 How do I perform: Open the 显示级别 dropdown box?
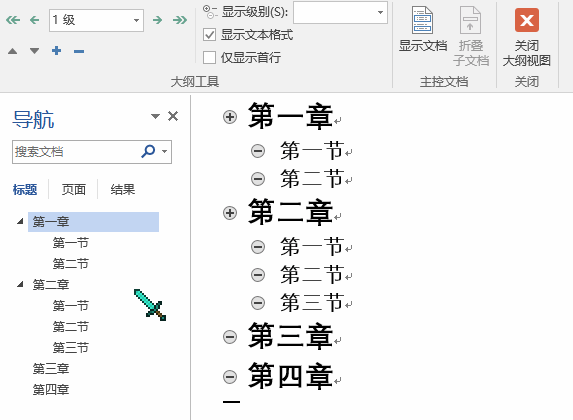pyautogui.click(x=340, y=13)
